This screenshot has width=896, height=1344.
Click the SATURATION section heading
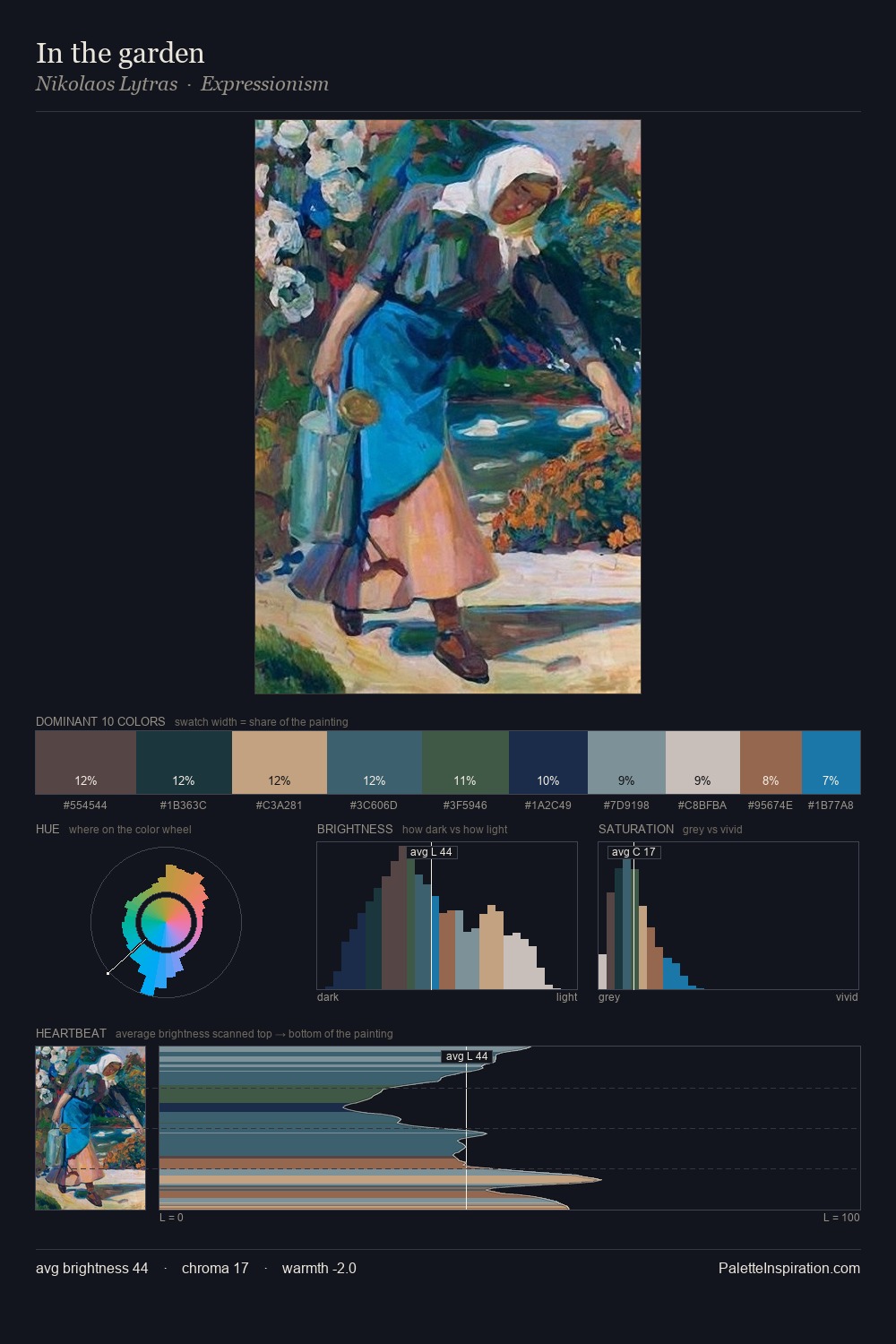(x=636, y=829)
